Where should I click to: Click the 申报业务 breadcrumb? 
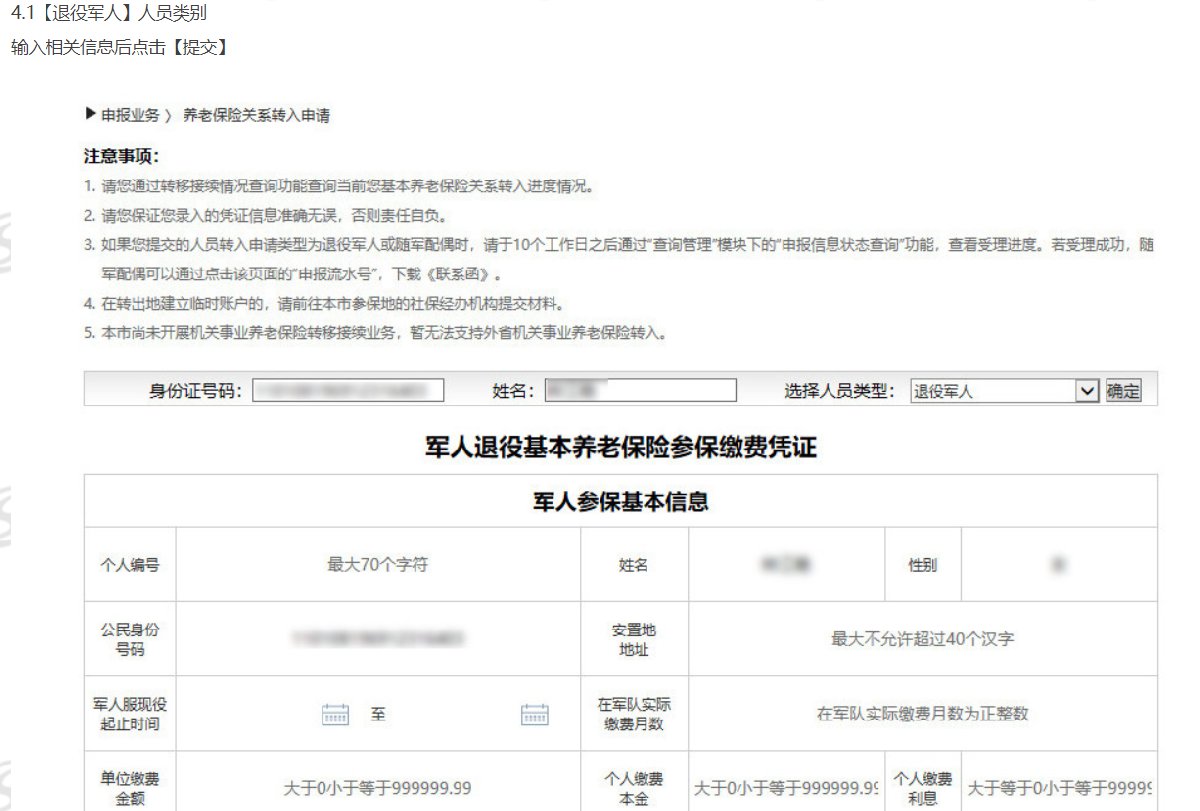pos(130,115)
